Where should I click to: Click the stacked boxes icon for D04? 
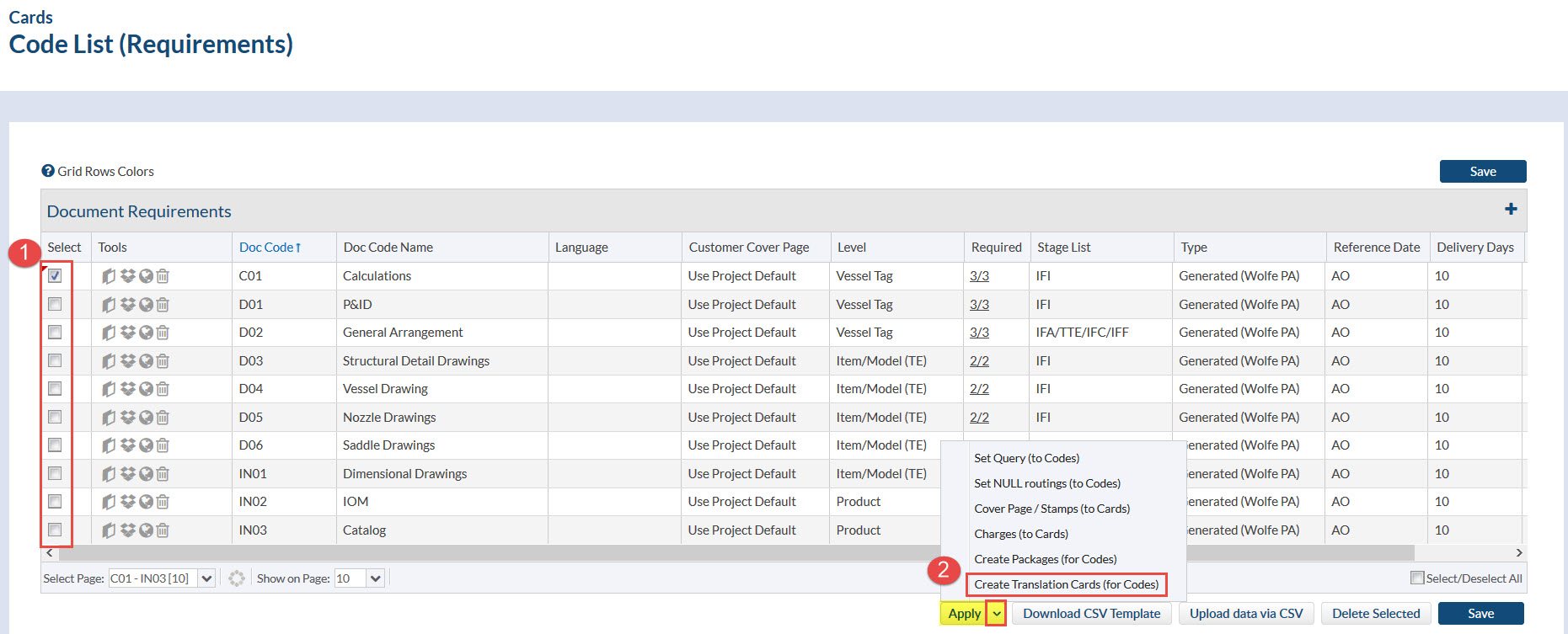point(127,389)
